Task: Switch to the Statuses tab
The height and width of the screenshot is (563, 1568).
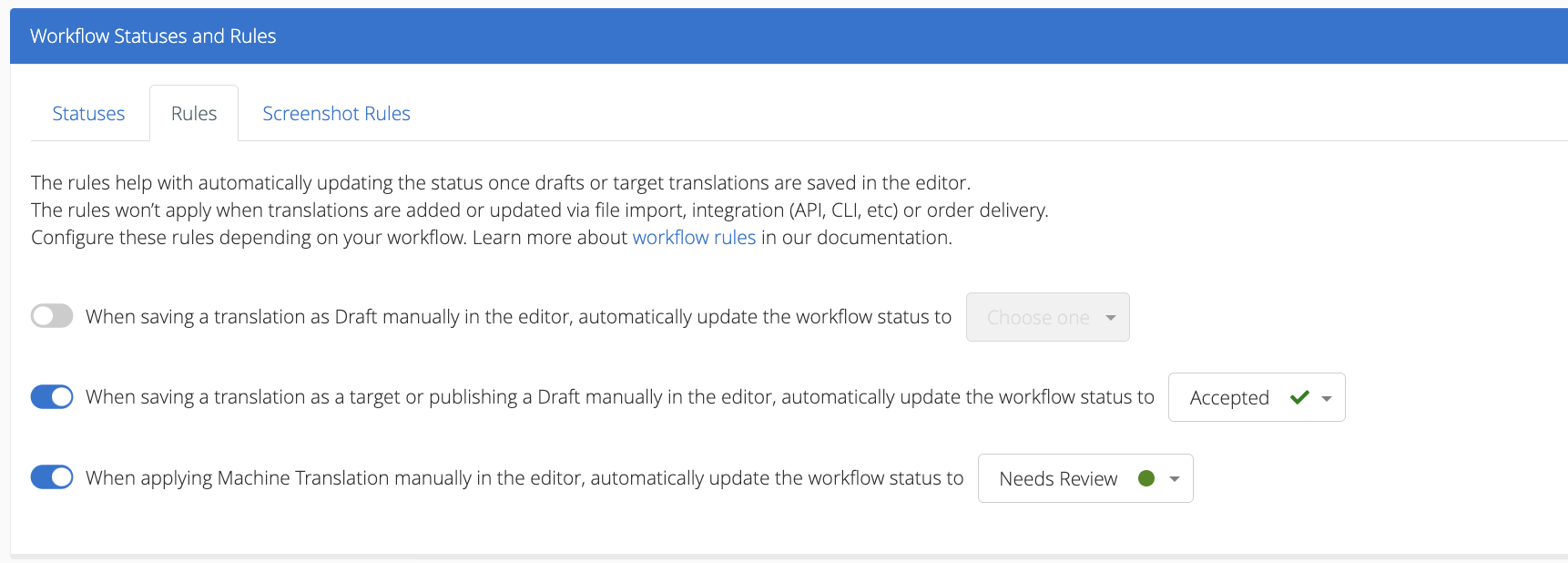Action: [88, 113]
